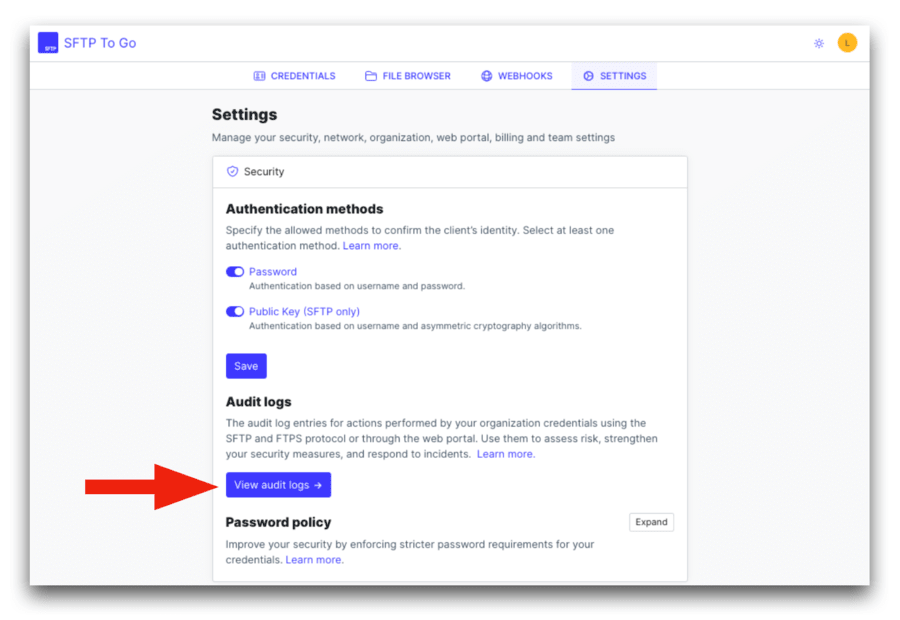
Task: Expand the Password policy section
Action: 651,521
